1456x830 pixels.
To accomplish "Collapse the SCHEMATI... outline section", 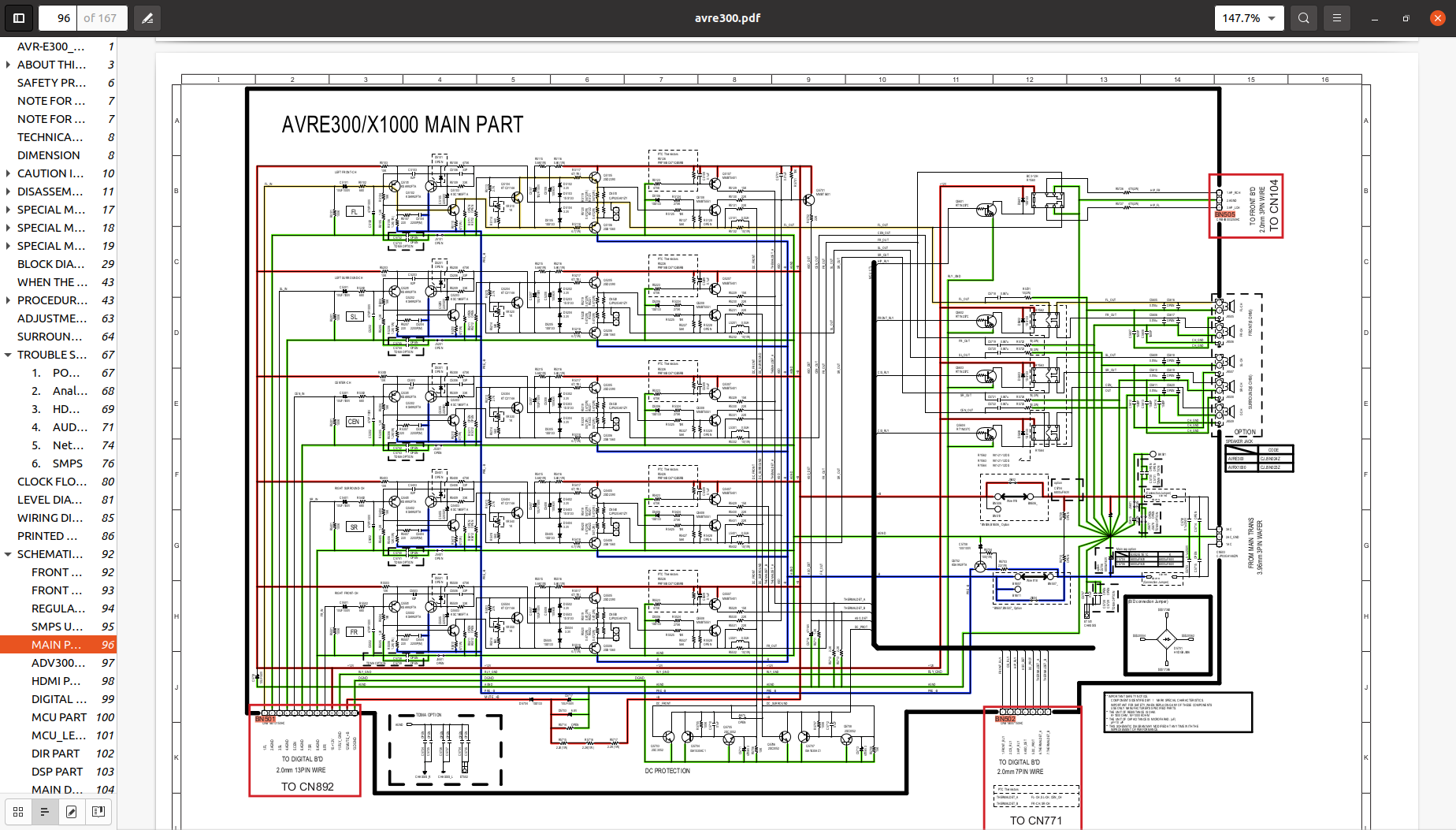I will [8, 554].
